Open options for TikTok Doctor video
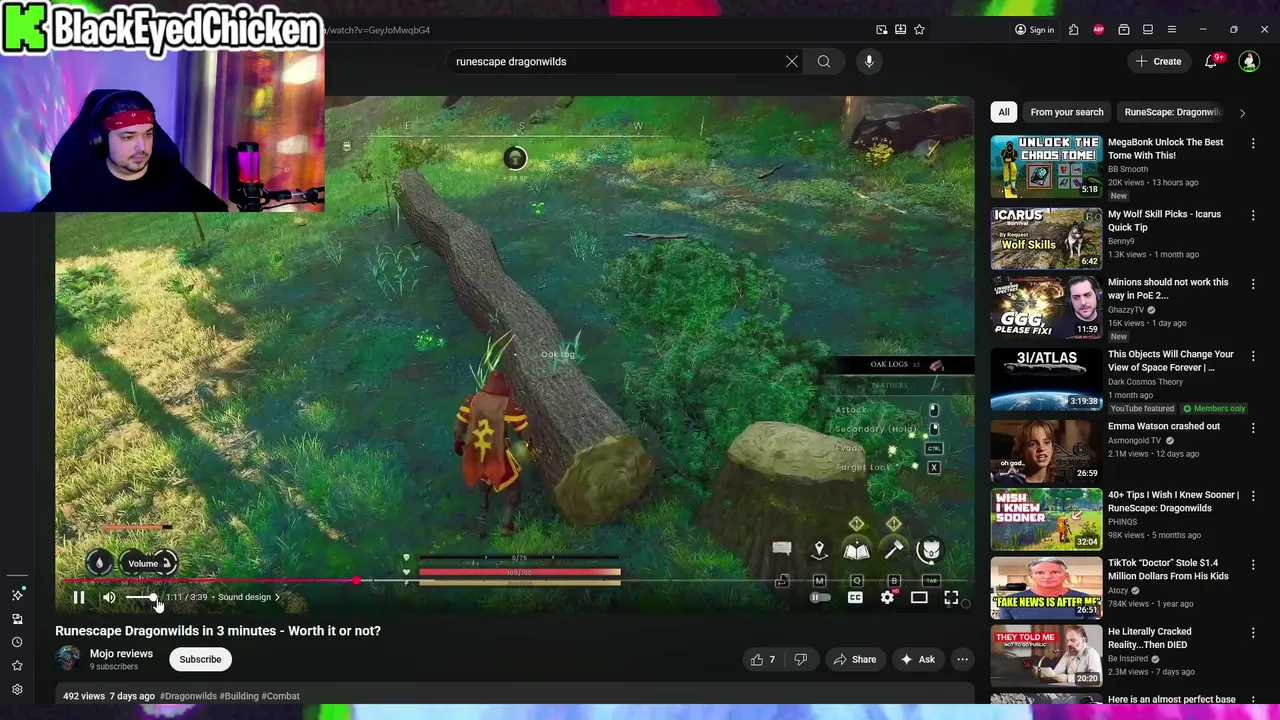This screenshot has height=720, width=1280. point(1253,565)
